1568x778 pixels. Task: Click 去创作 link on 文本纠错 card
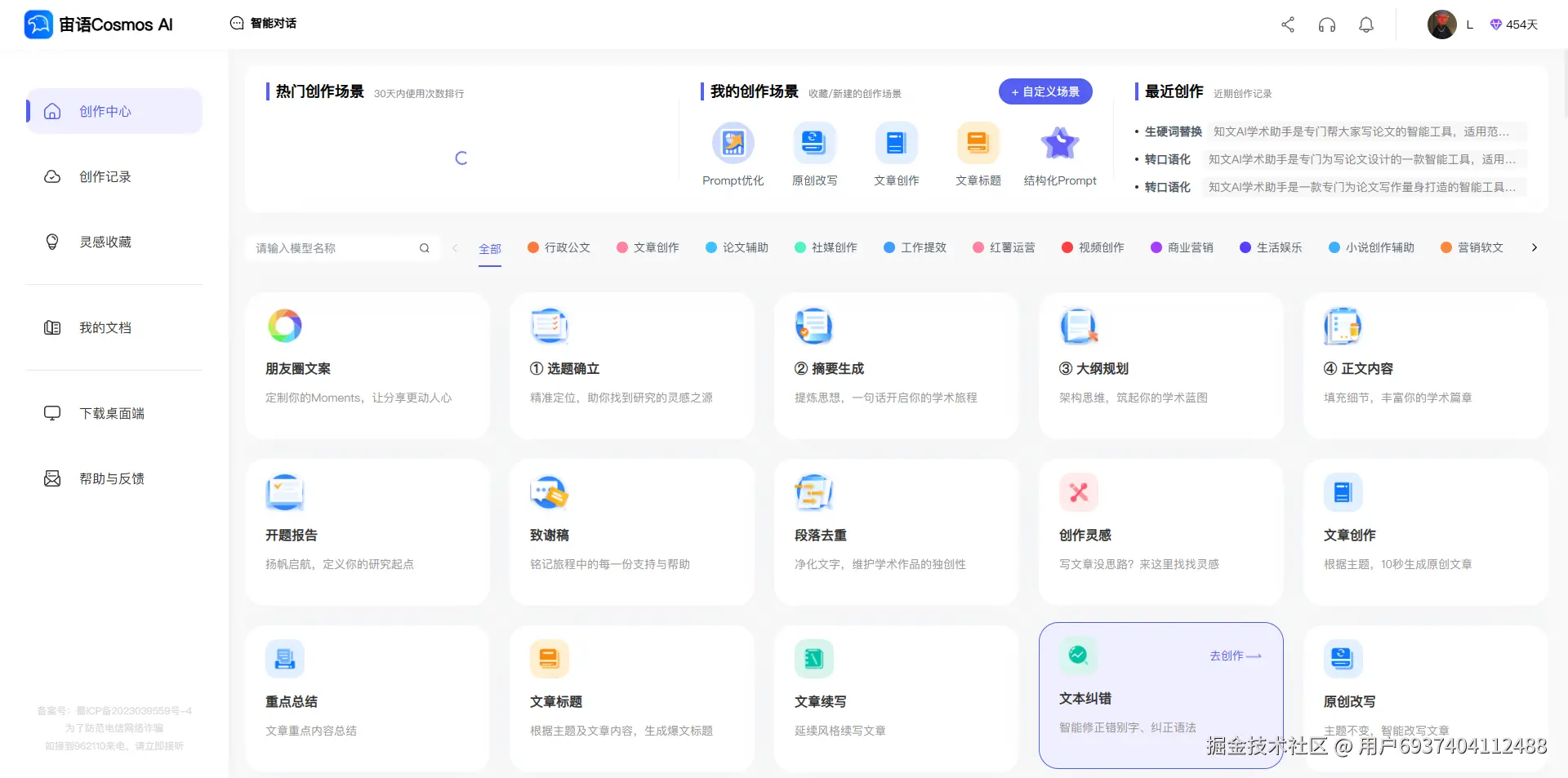click(x=1236, y=656)
